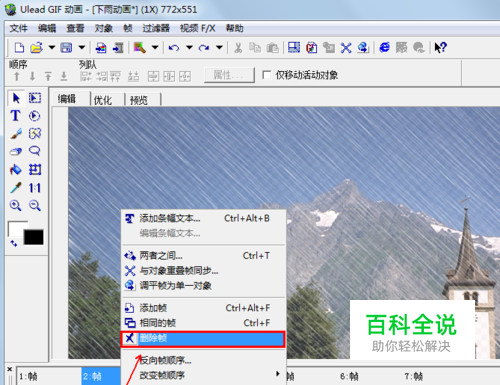Select the Paintbrush tool

pos(16,134)
